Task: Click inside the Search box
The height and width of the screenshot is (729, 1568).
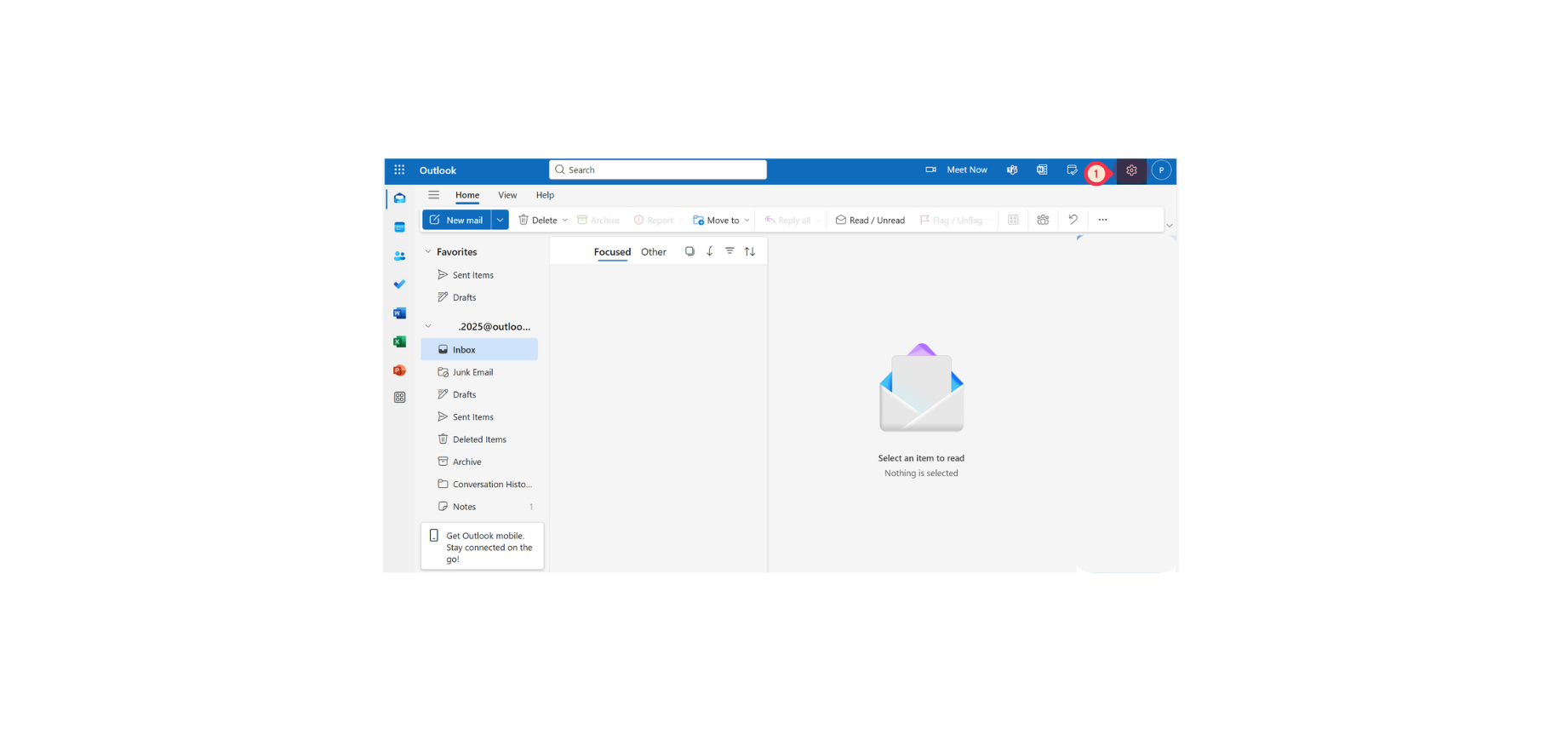Action: (x=658, y=169)
